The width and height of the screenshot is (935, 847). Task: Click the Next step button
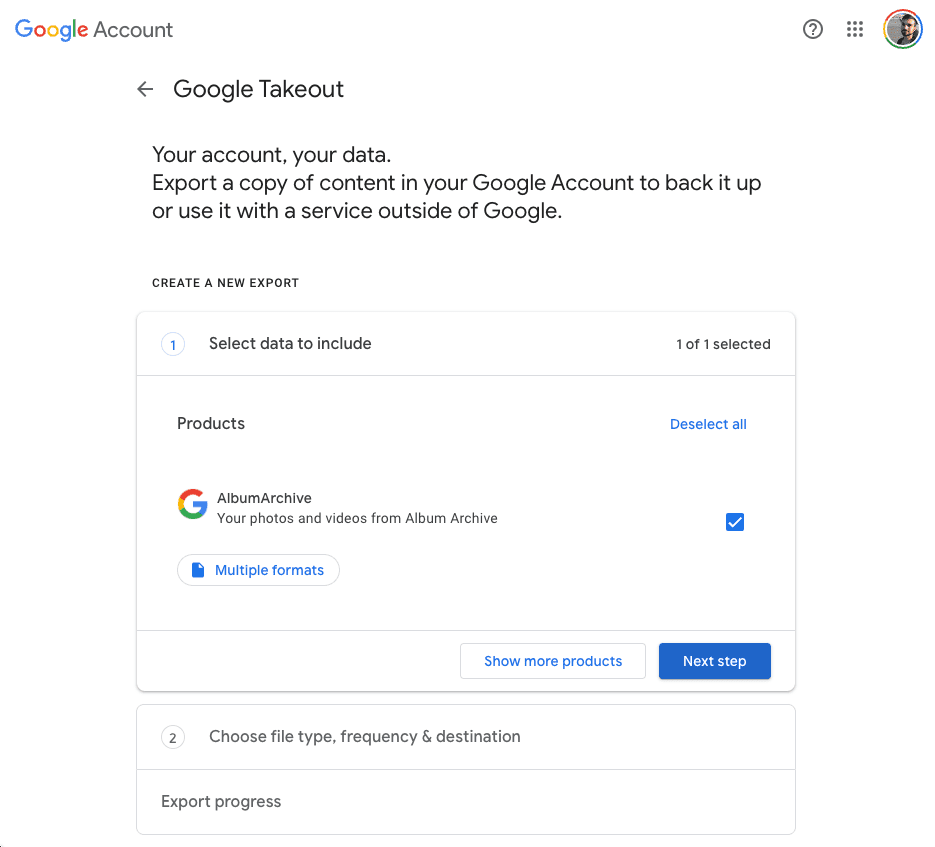714,661
